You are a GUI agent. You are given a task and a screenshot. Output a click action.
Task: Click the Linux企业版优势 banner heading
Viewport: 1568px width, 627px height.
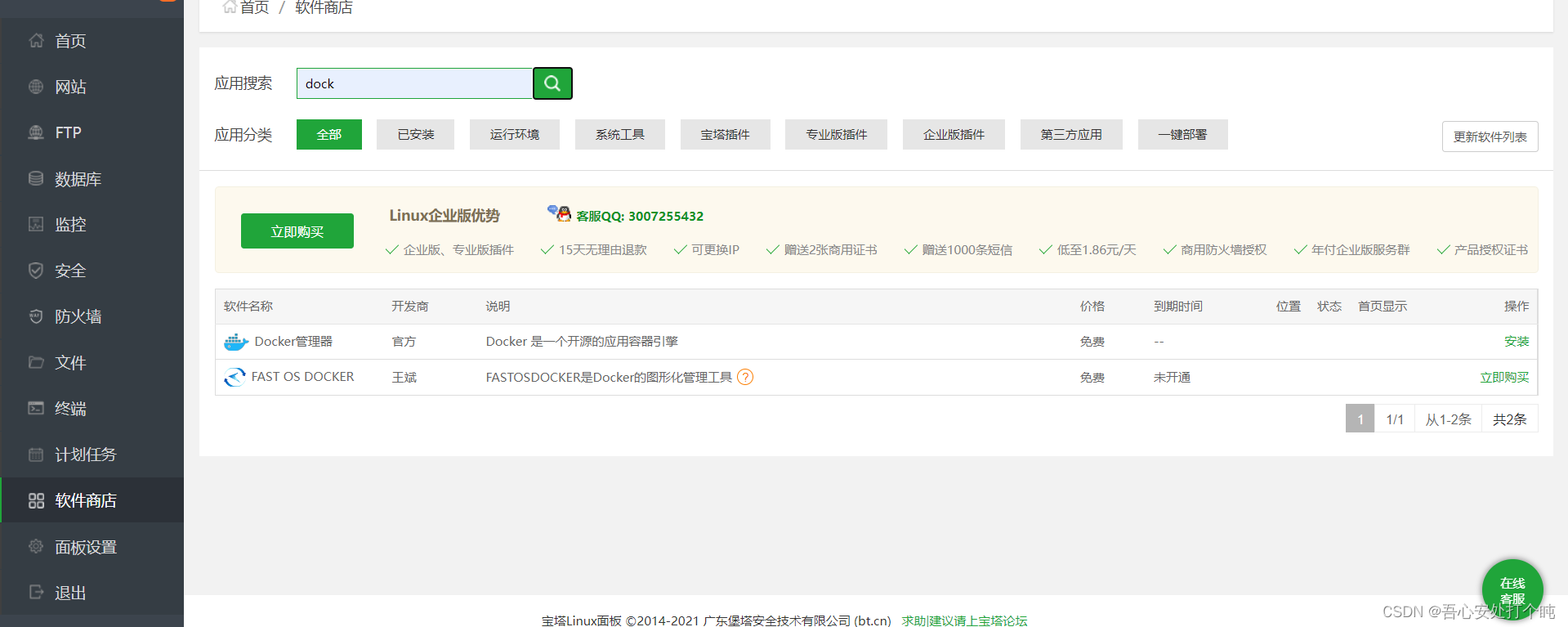(x=444, y=215)
